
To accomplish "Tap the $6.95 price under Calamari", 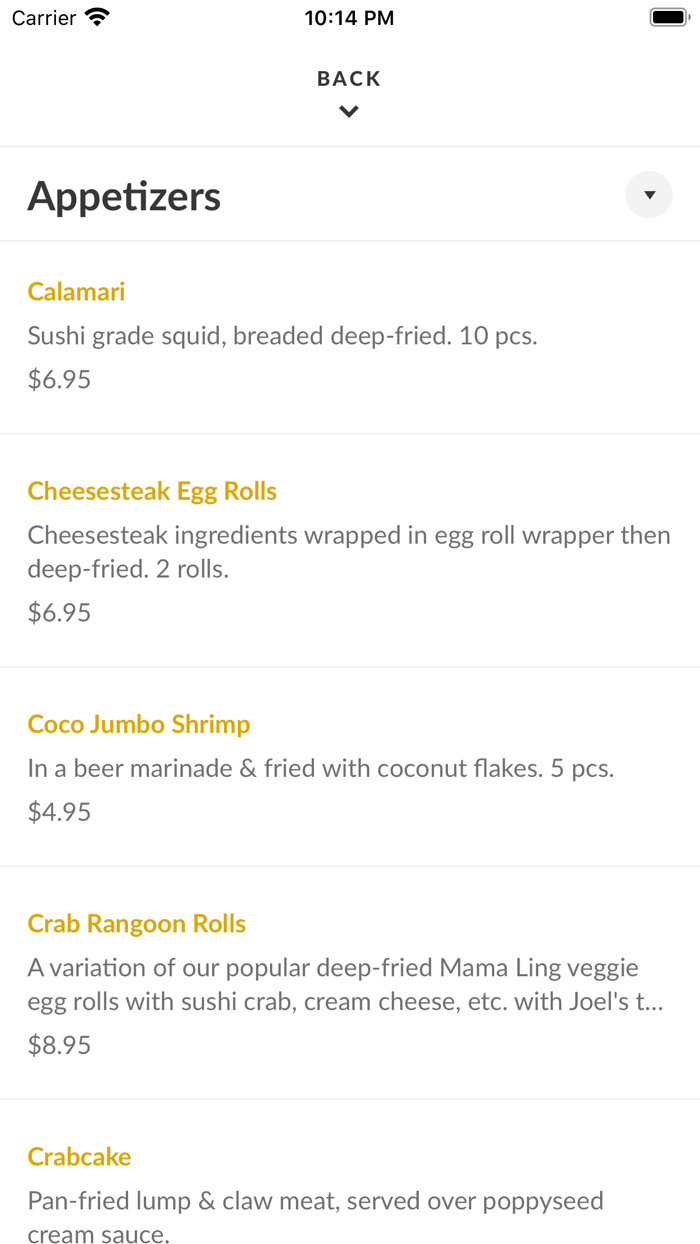I will 59,378.
